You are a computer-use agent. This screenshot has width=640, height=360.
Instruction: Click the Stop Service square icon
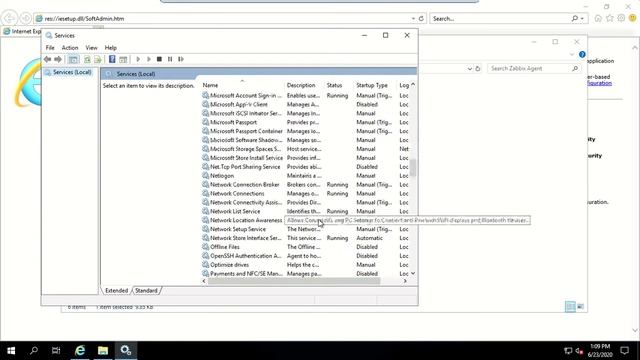159,59
